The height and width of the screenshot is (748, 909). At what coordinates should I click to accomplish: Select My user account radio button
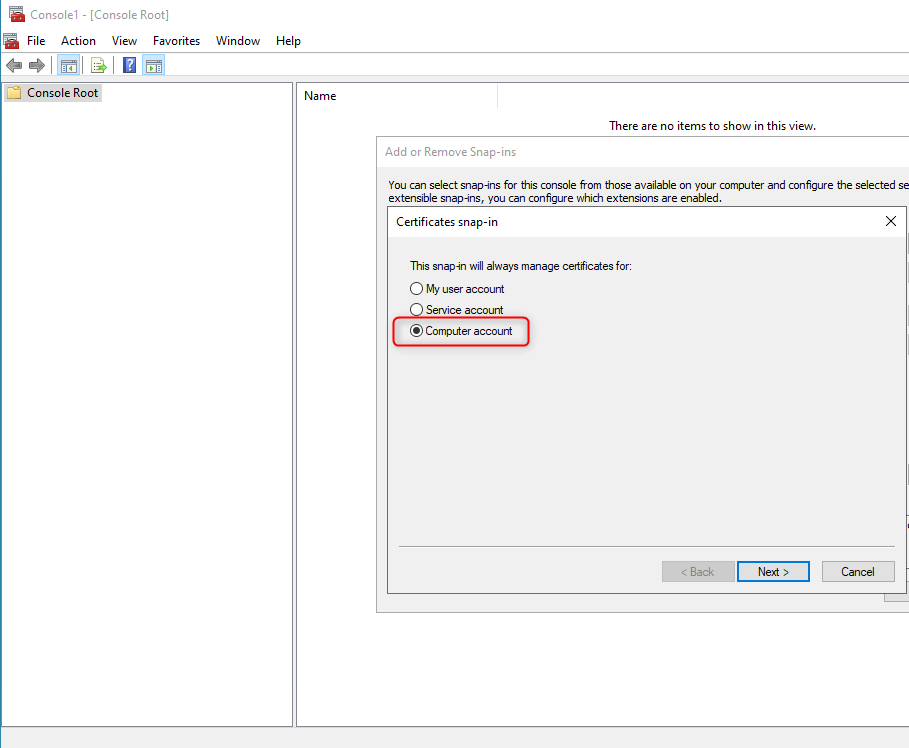[x=416, y=289]
